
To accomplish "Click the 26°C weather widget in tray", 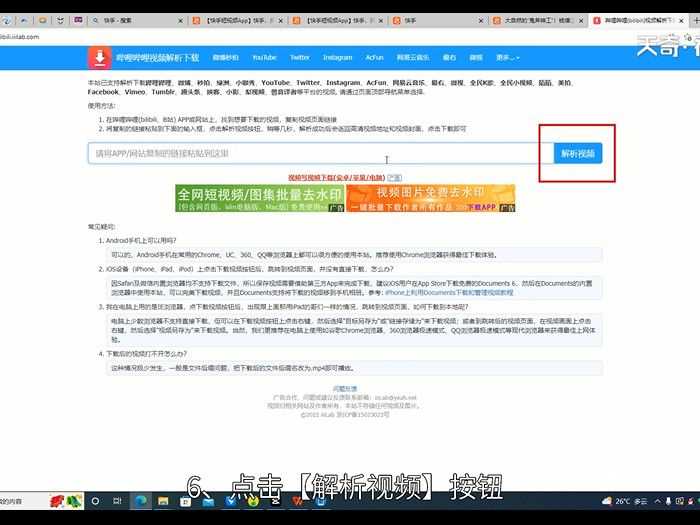I will coord(625,501).
